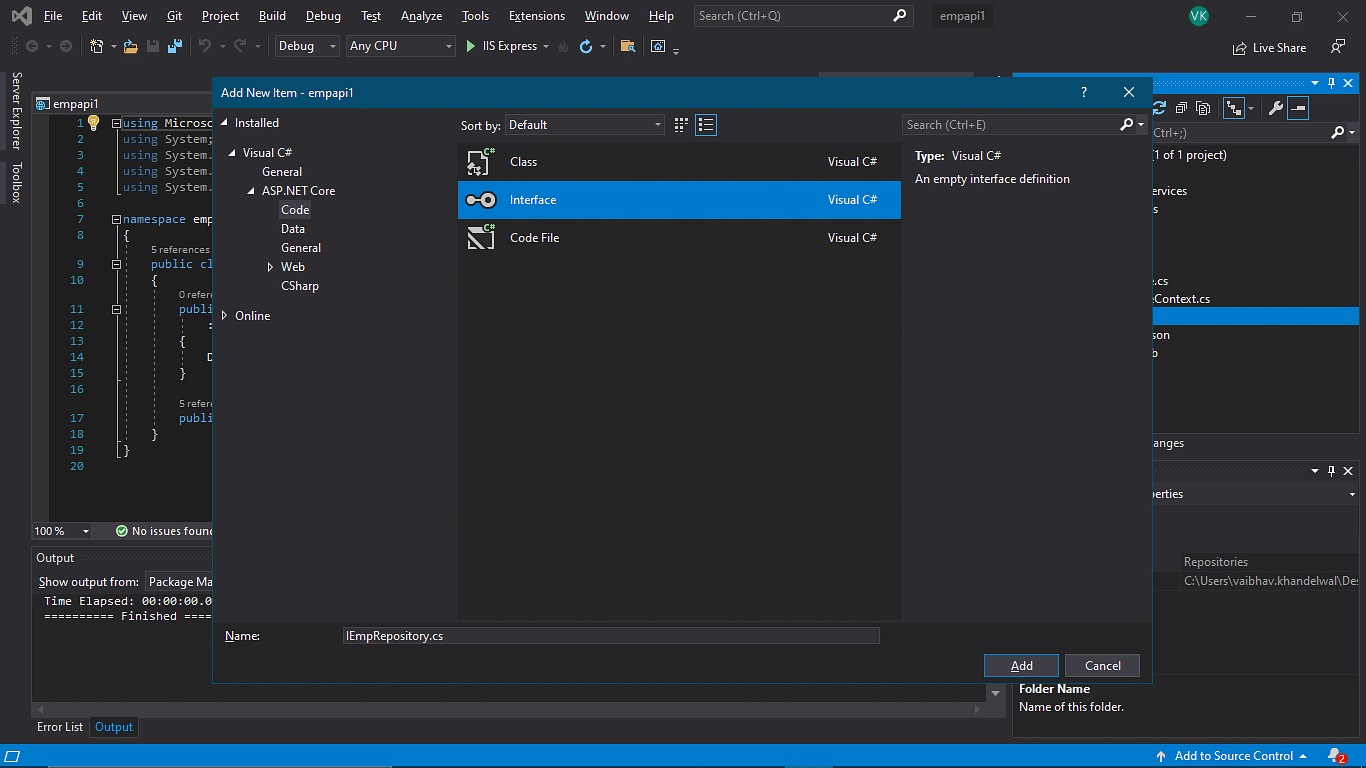Click the Redo arrow icon
Image resolution: width=1366 pixels, height=768 pixels.
pos(241,46)
